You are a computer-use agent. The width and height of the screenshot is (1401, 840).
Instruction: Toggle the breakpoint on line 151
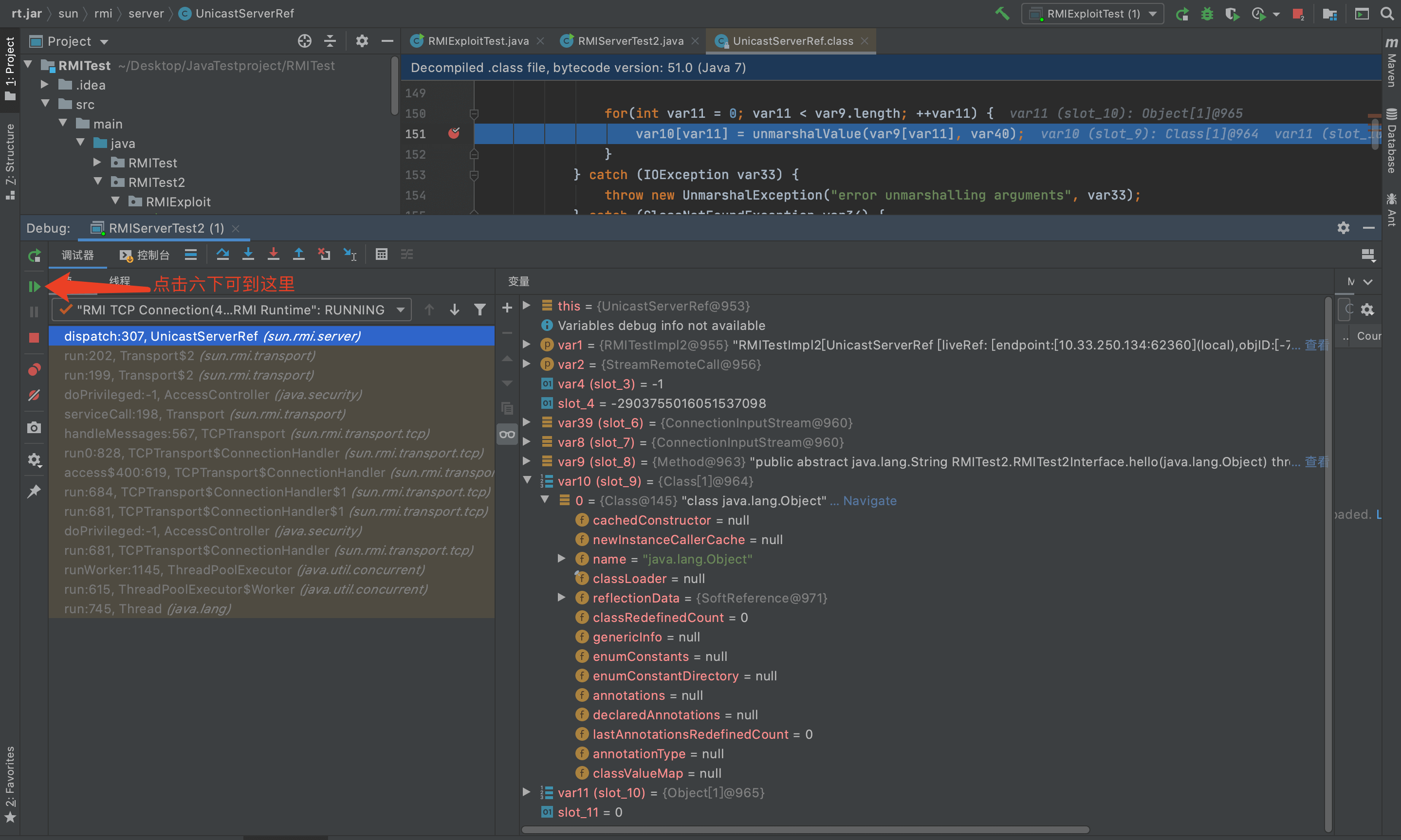click(x=454, y=133)
